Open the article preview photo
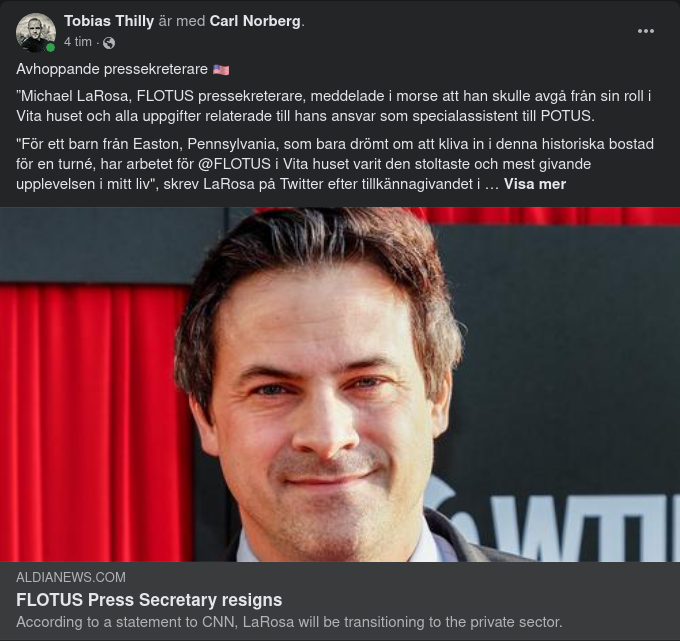Screen dimensions: 680x641 340,384
